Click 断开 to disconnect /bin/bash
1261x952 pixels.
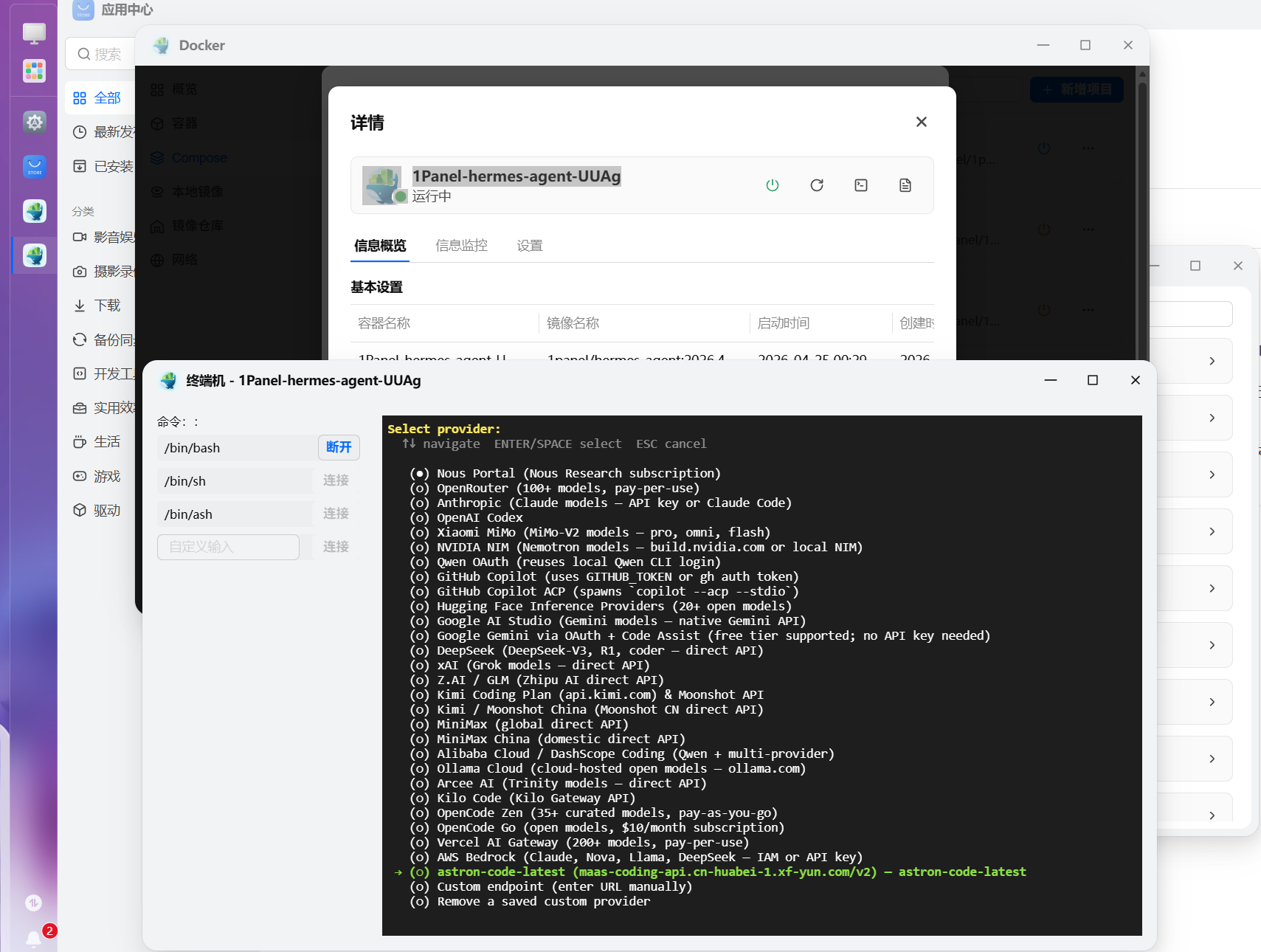coord(339,447)
